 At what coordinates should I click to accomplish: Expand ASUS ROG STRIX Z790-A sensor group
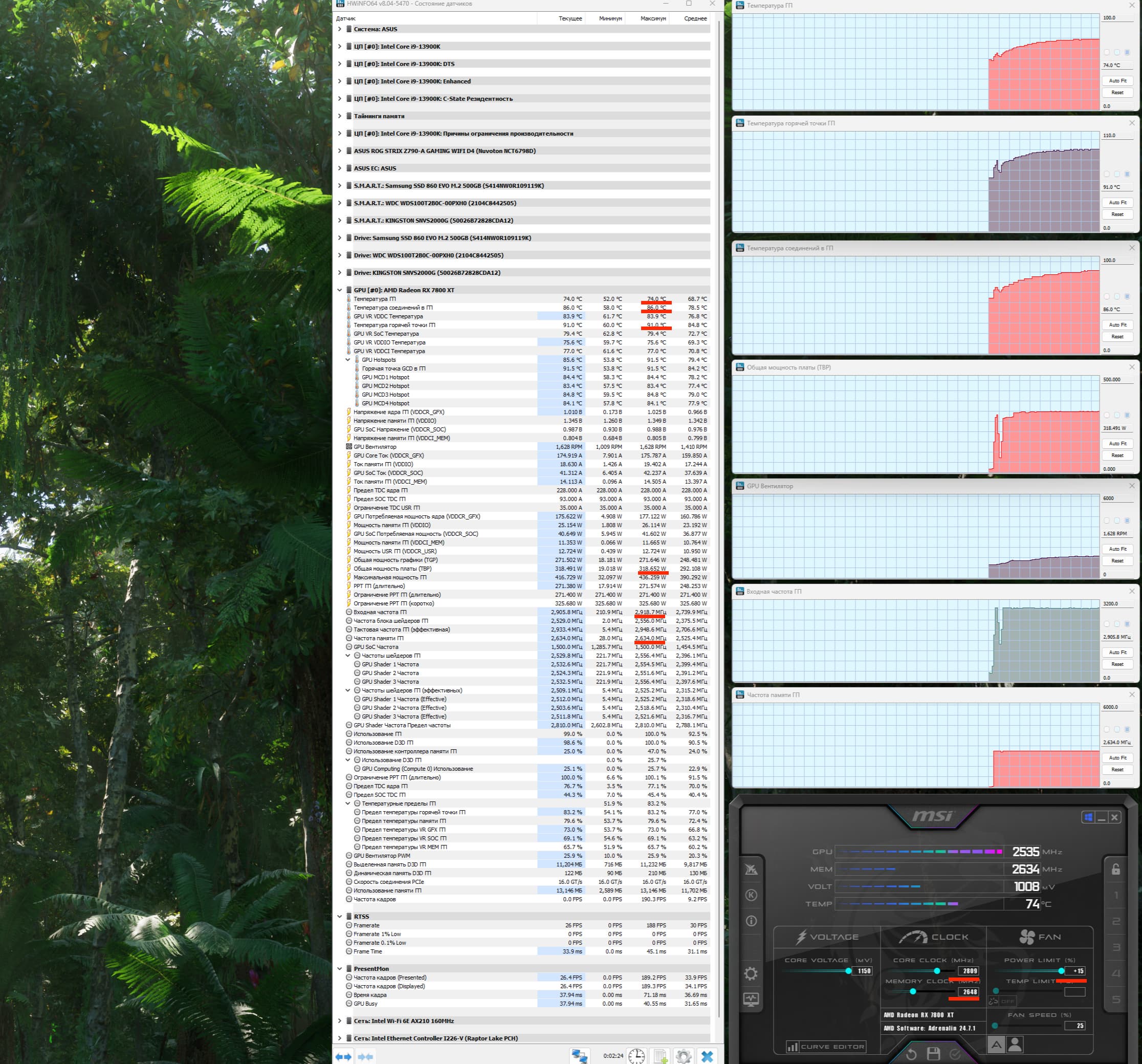pyautogui.click(x=340, y=151)
